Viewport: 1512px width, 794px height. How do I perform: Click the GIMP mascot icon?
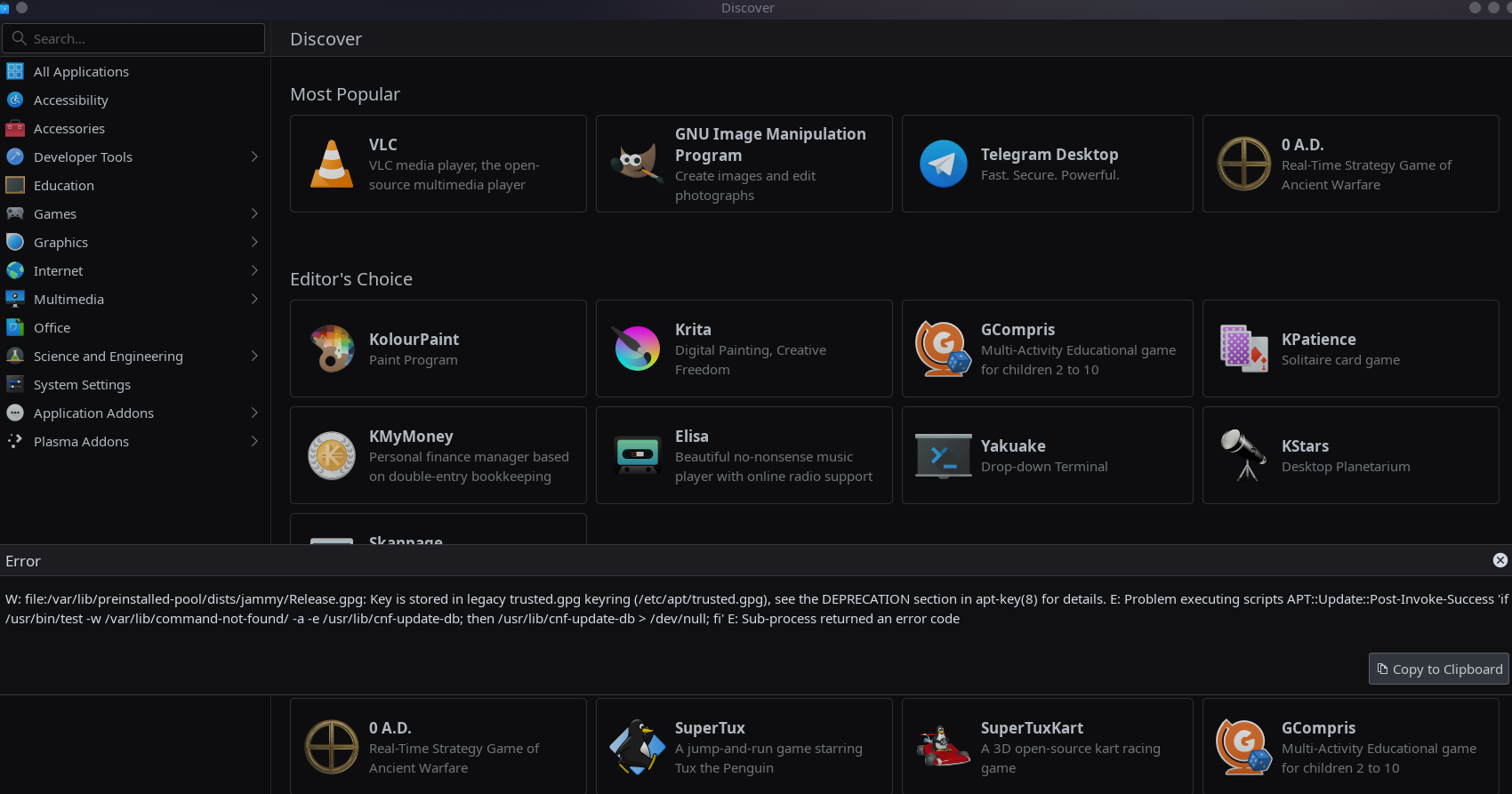(x=638, y=164)
